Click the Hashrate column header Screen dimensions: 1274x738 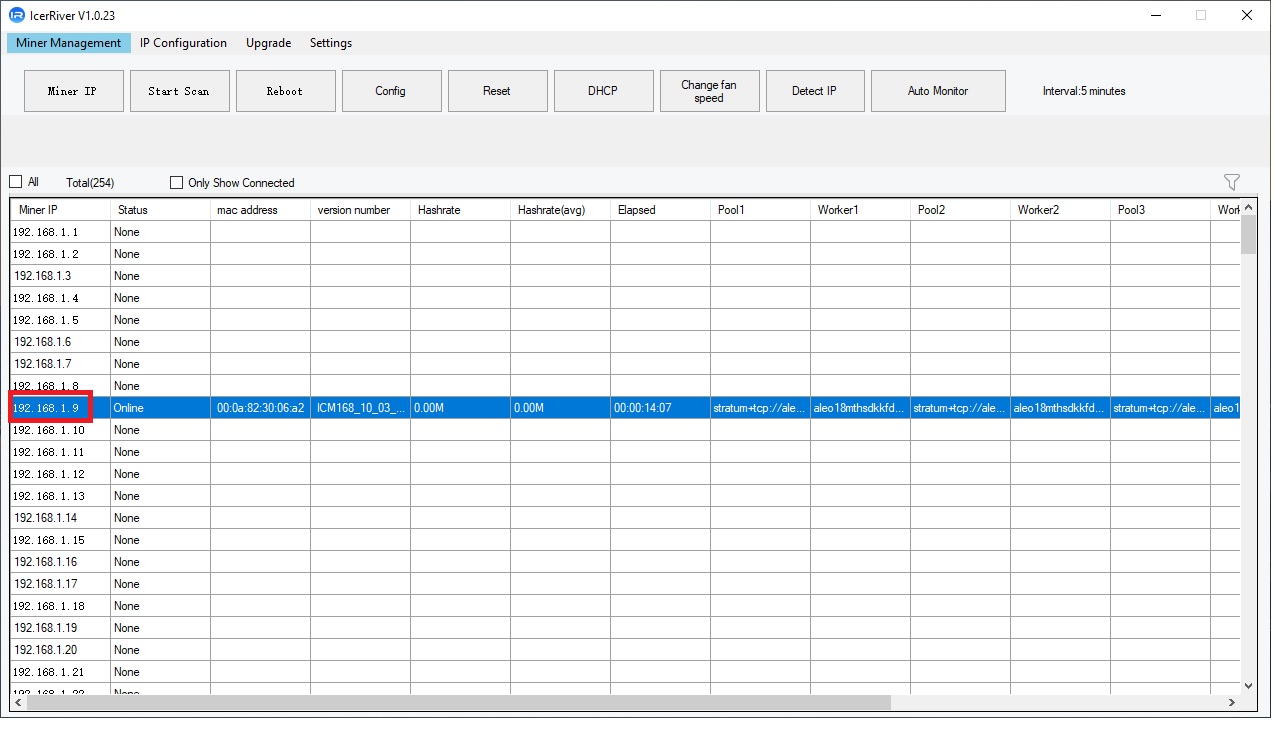461,210
